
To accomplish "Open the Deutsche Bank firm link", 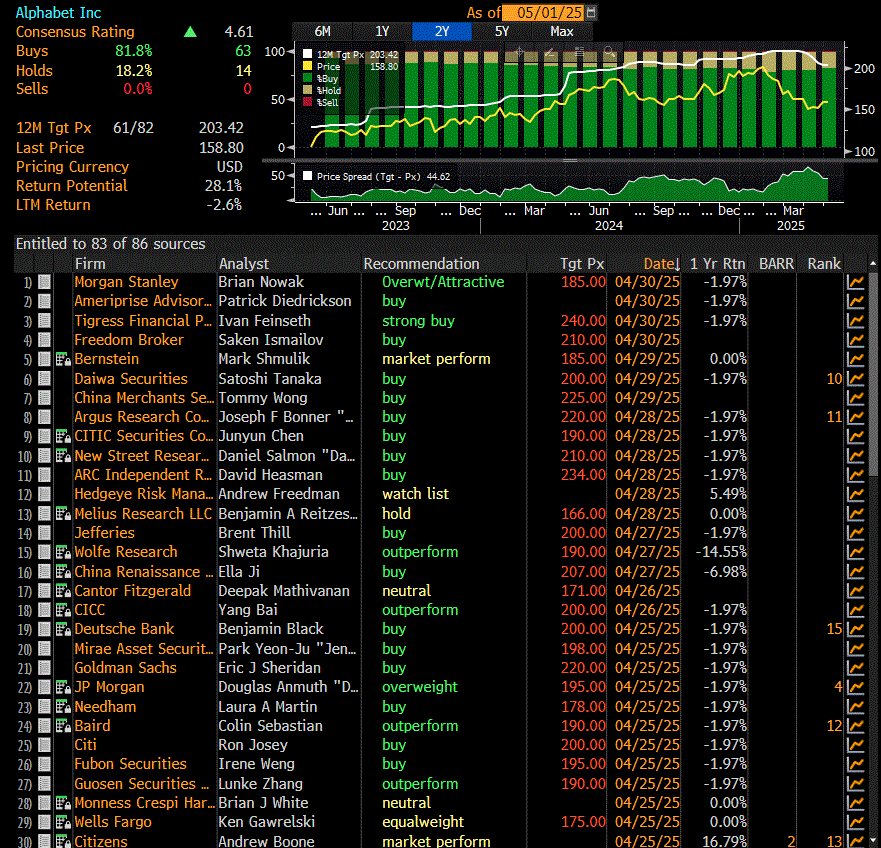I will click(x=124, y=629).
